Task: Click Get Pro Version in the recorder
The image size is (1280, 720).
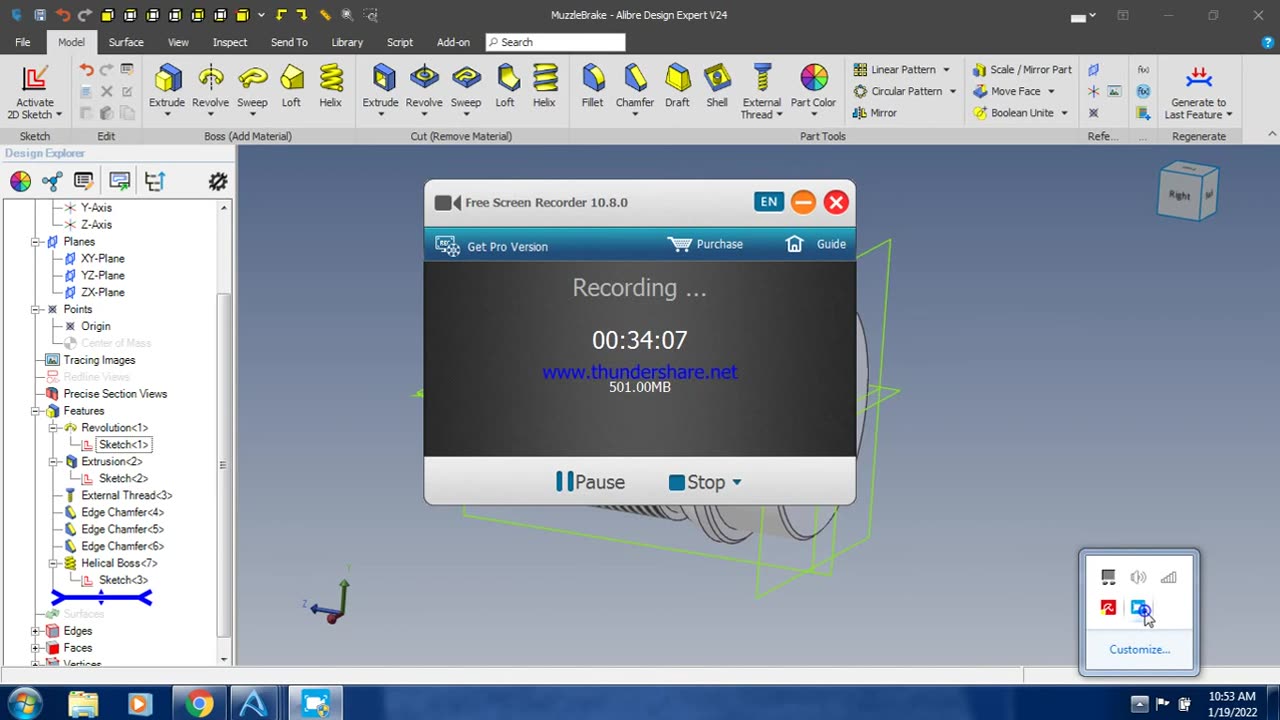Action: 492,246
